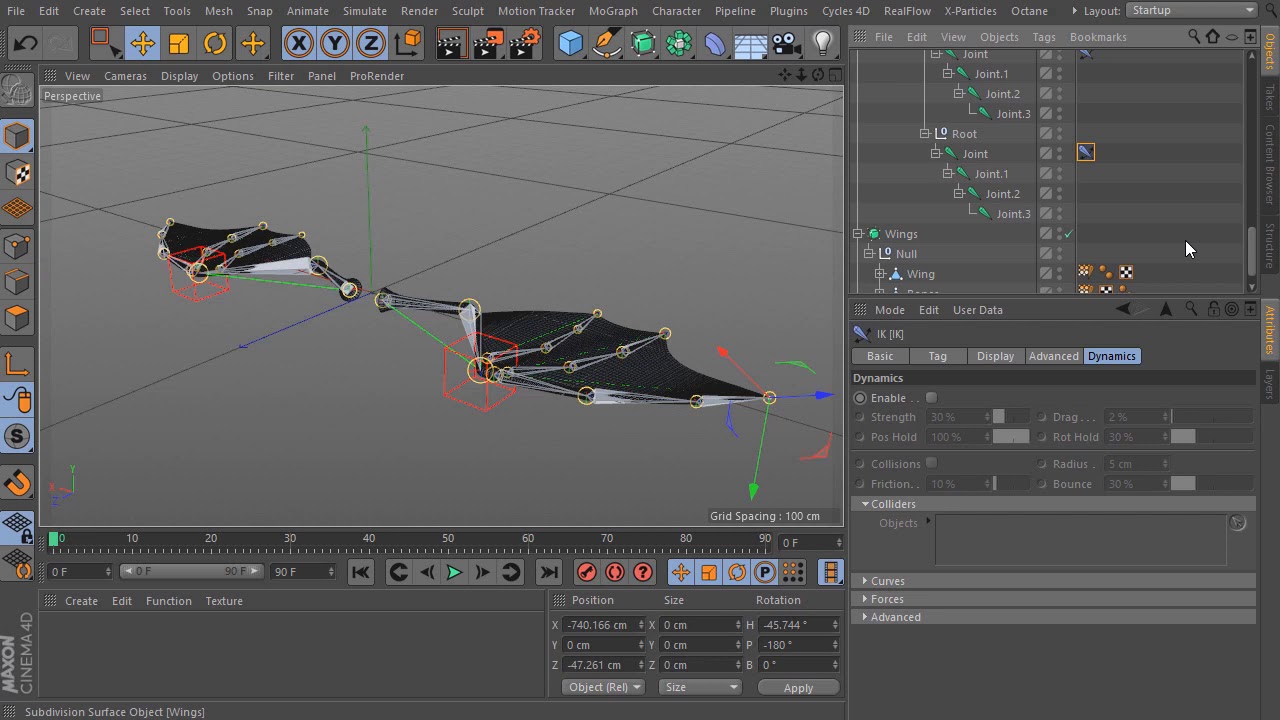Click the frame 50 mark on the timeline ruler
This screenshot has width=1280, height=720.
click(x=448, y=541)
